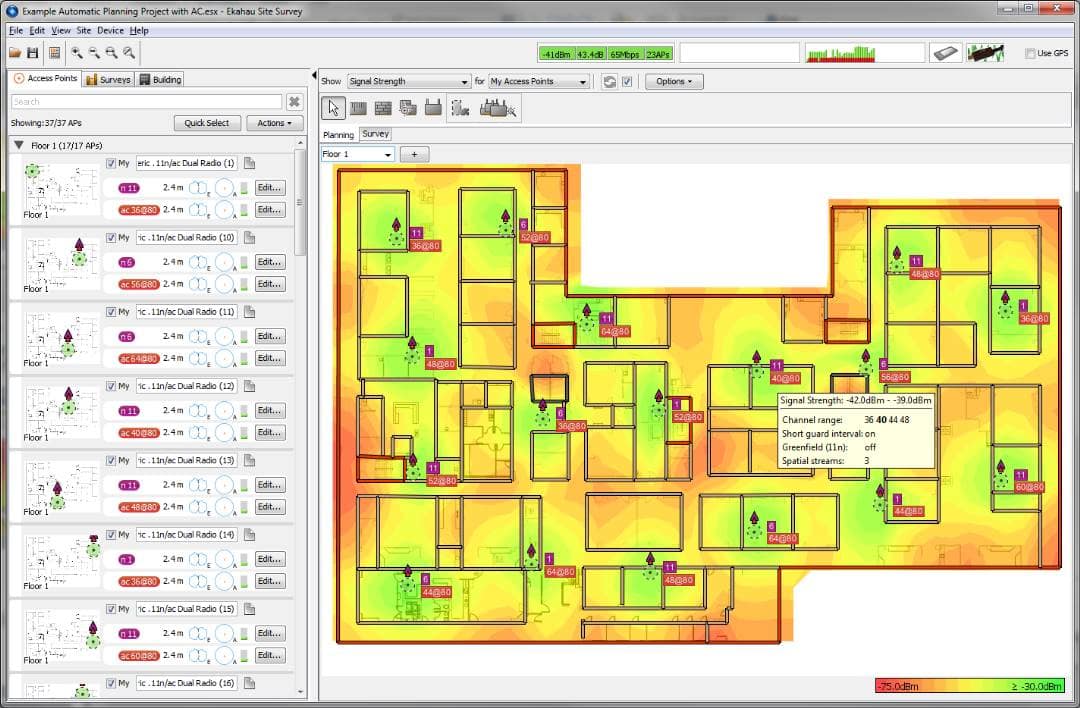Save the project using the disk icon
The image size is (1080, 708).
pos(33,53)
